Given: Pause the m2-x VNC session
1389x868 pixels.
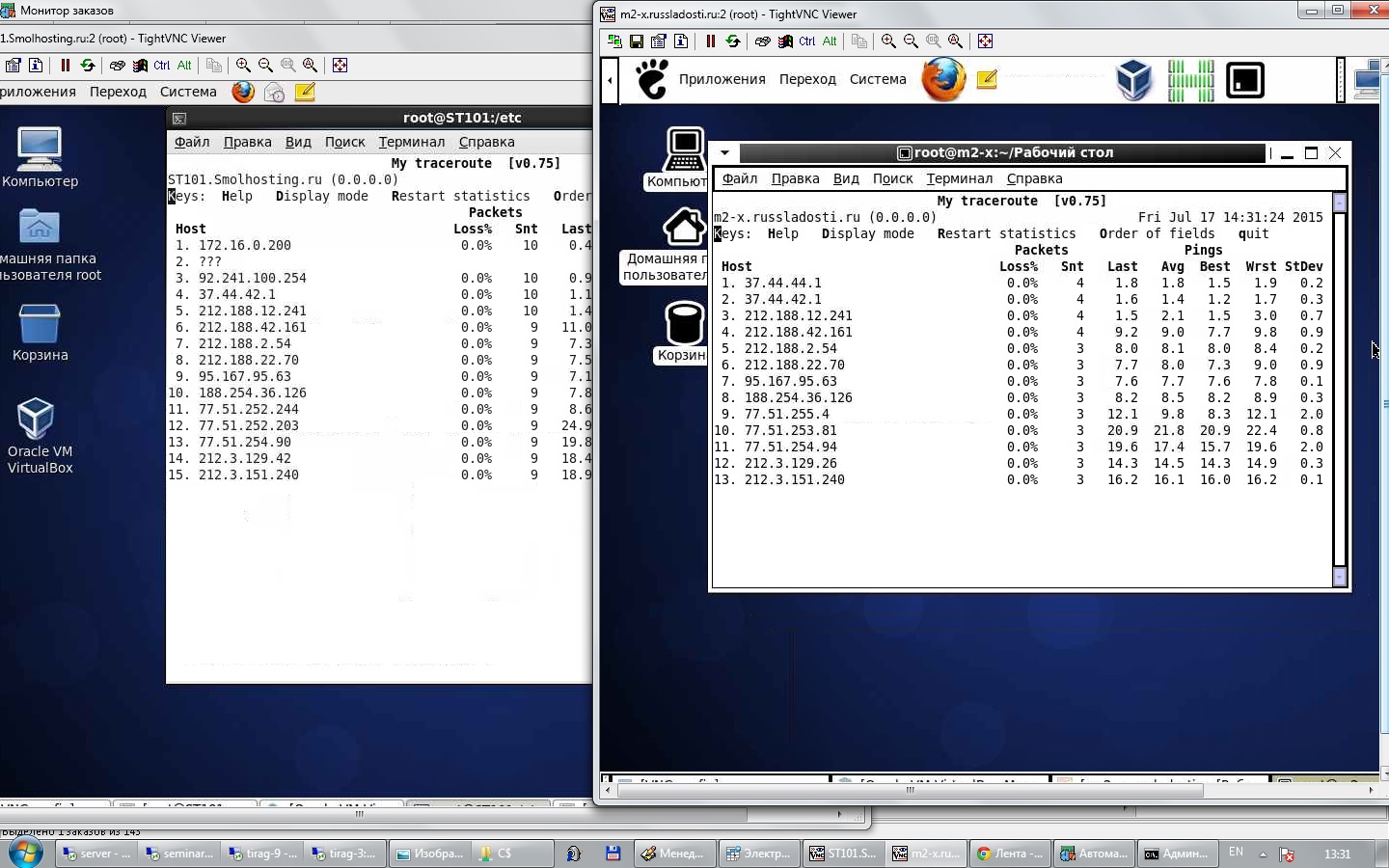Looking at the screenshot, I should (x=711, y=41).
